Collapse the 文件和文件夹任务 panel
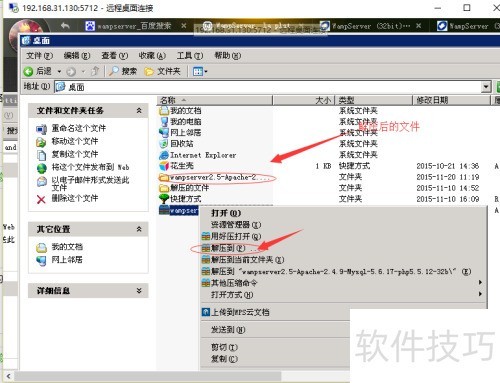Screen dimensions: 500x383 (139, 110)
